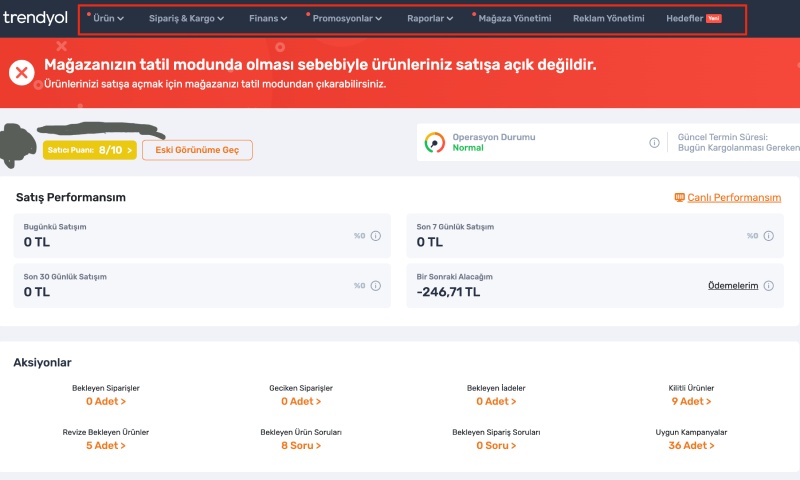800x480 pixels.
Task: Open the Finans dropdown
Action: tap(268, 18)
